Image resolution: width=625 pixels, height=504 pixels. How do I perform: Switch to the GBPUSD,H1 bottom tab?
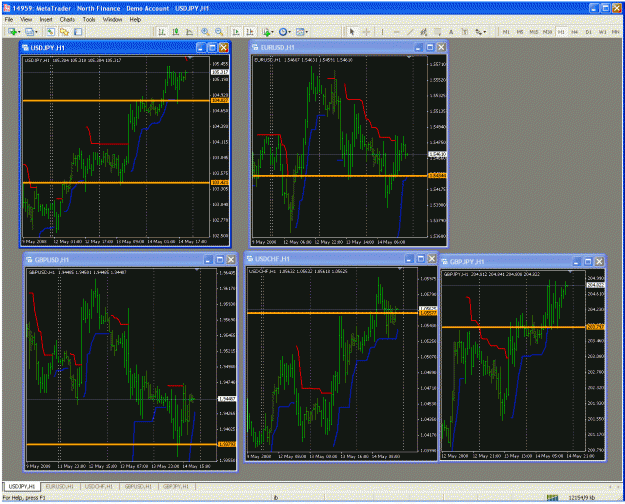coord(138,486)
